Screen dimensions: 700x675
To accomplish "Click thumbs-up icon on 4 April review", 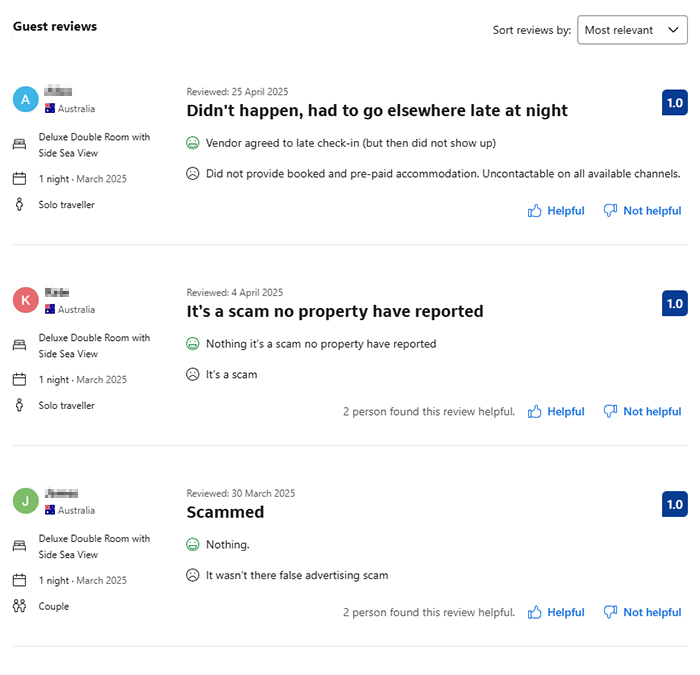I will pyautogui.click(x=535, y=412).
